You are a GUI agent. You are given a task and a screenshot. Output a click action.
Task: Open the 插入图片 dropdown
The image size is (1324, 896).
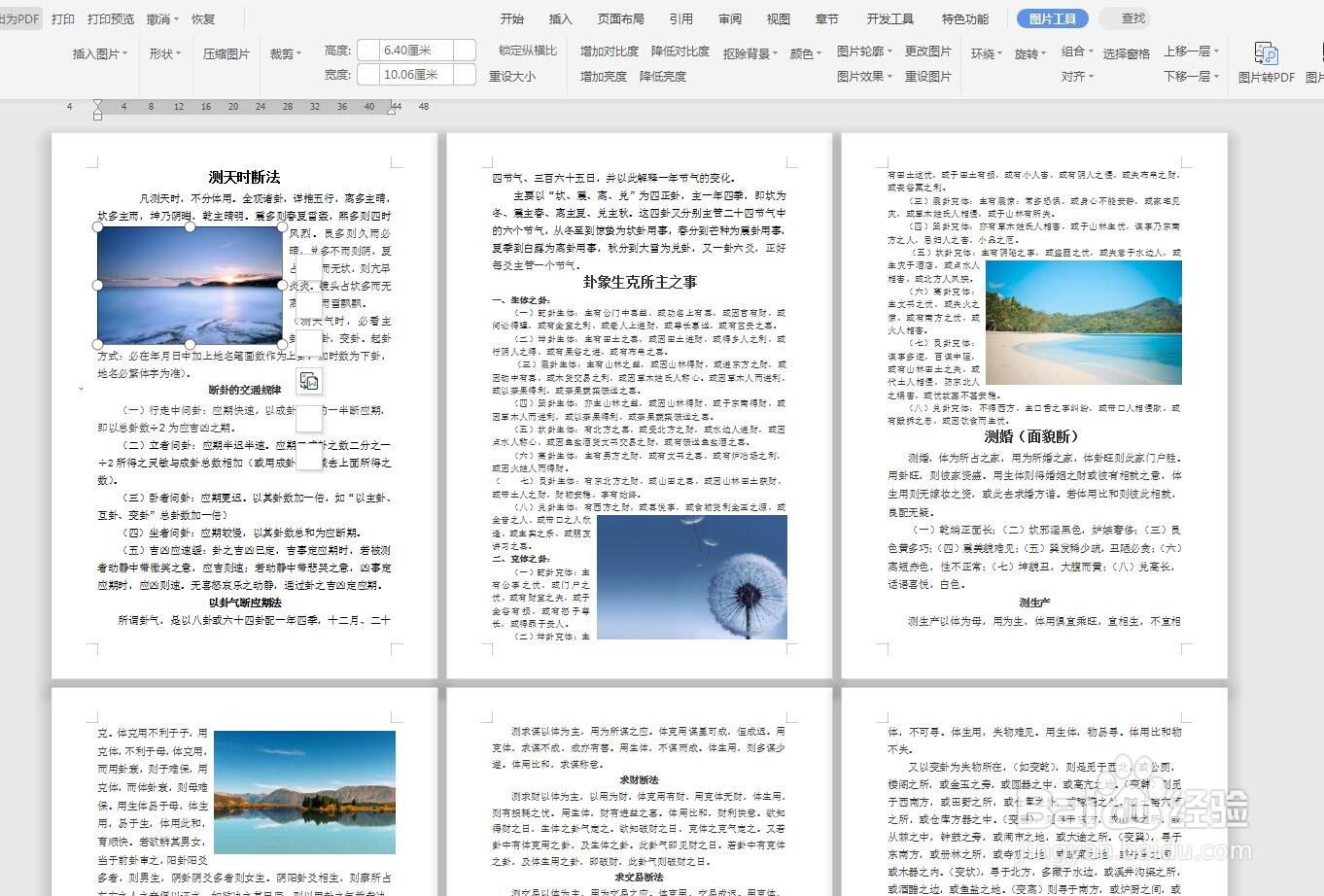pos(99,53)
